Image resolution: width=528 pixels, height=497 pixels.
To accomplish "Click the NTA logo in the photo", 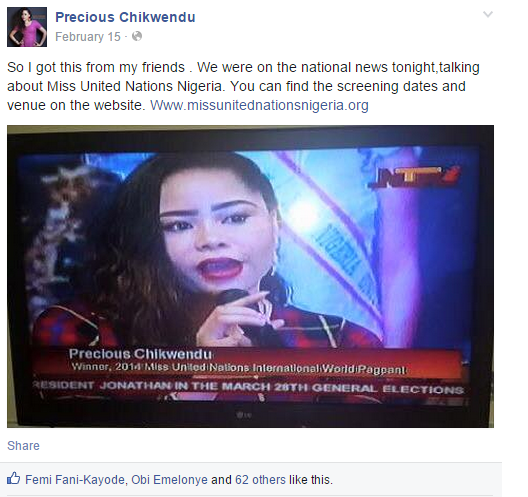I will coord(414,176).
